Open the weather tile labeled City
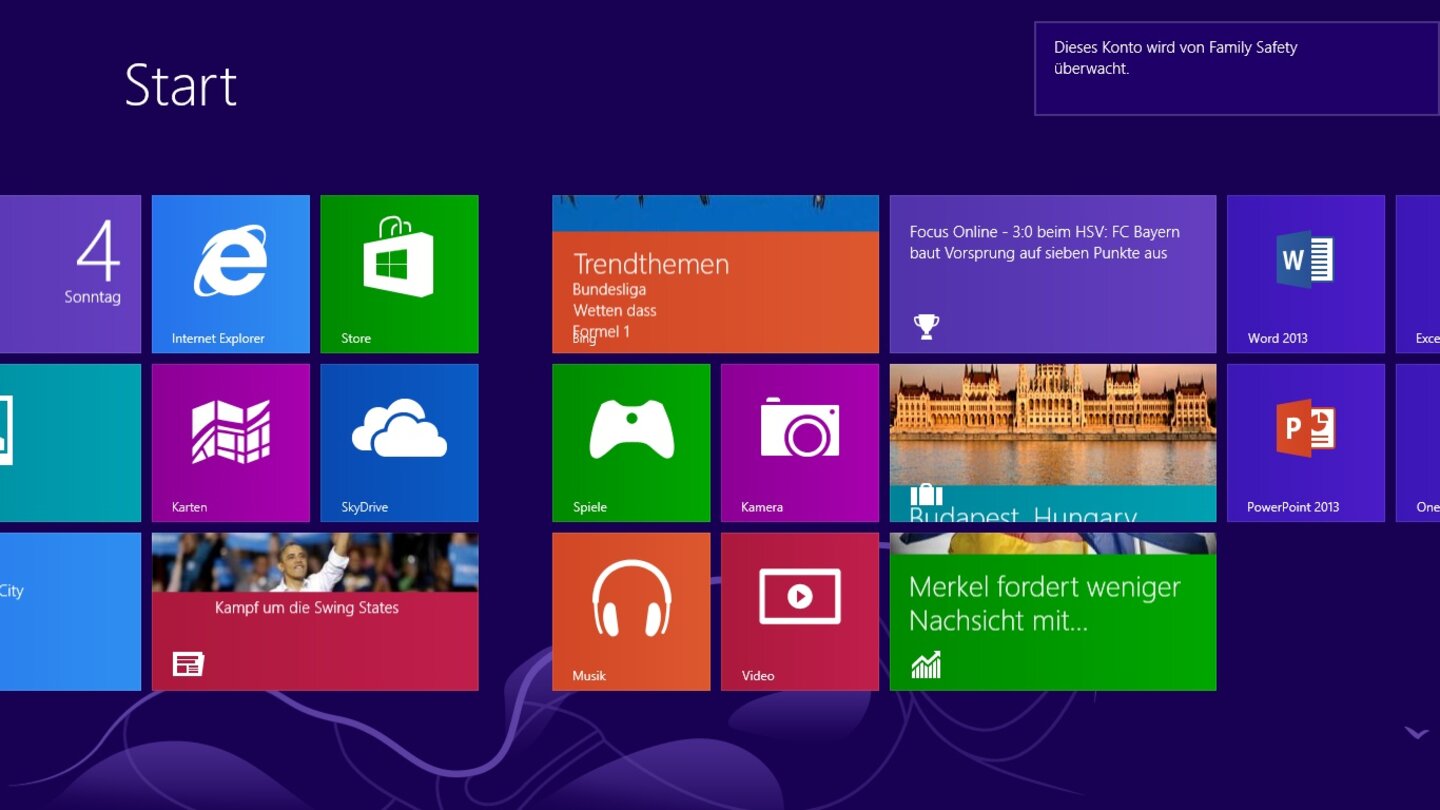This screenshot has height=810, width=1440. 70,612
